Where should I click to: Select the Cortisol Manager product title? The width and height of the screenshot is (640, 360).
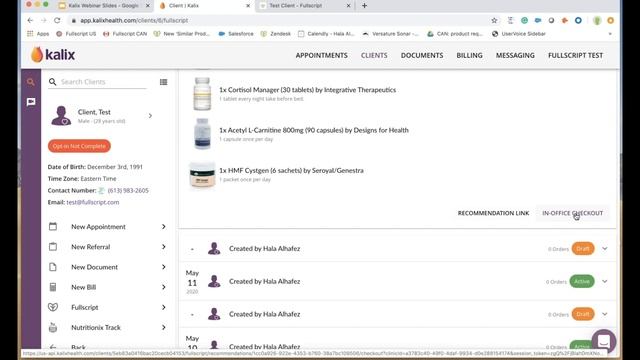(307, 90)
